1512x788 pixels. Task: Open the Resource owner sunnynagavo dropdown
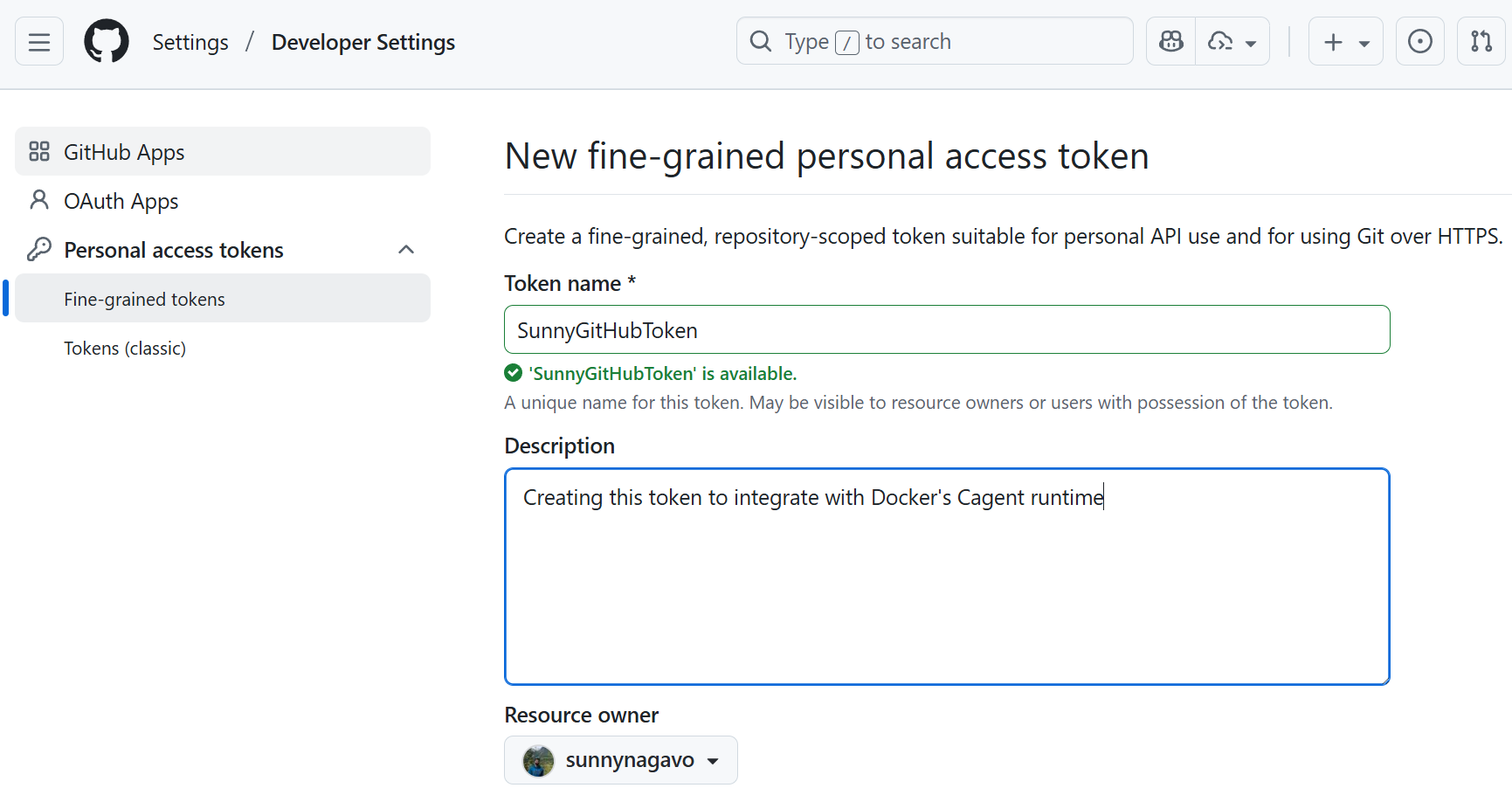(620, 760)
